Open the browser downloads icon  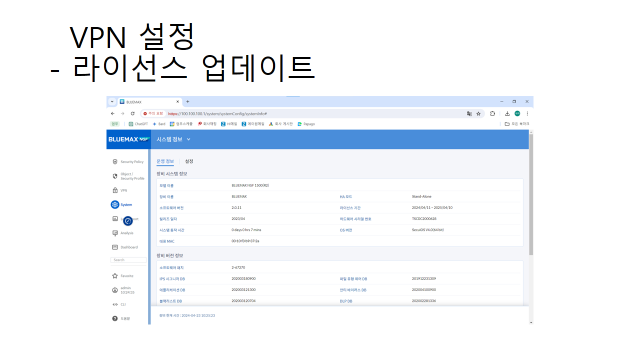click(507, 113)
